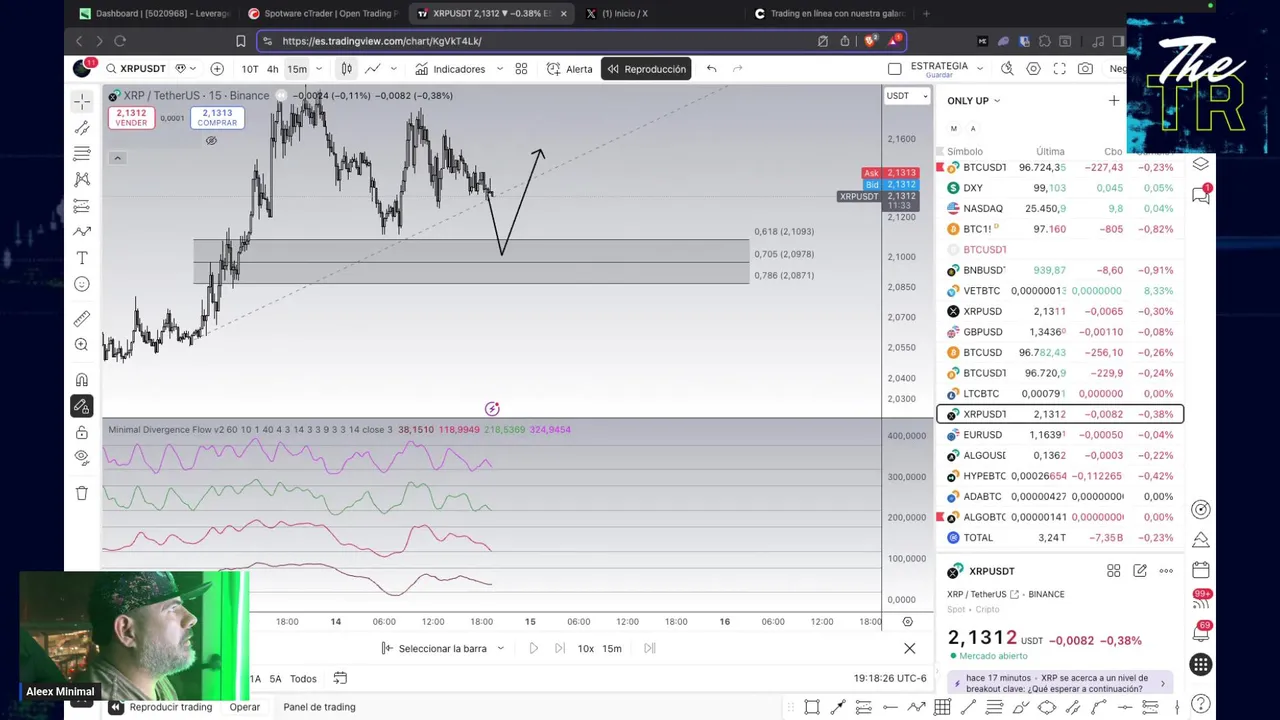Image resolution: width=1280 pixels, height=720 pixels.
Task: Open candlestick chart type selector
Action: tap(346, 69)
